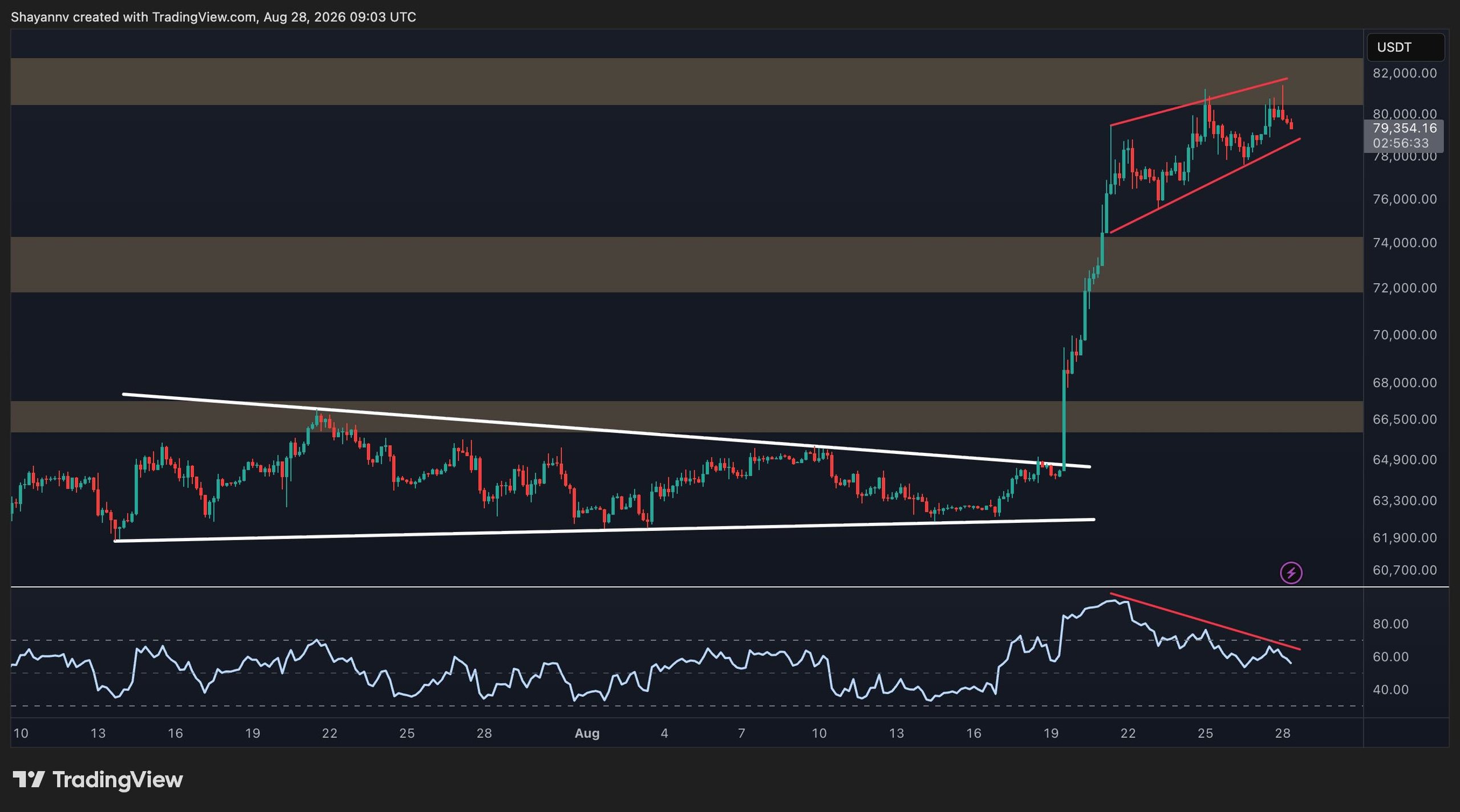Screen dimensions: 1460x812
Task: Click the 76,000.00 price axis label
Action: click(x=1405, y=199)
